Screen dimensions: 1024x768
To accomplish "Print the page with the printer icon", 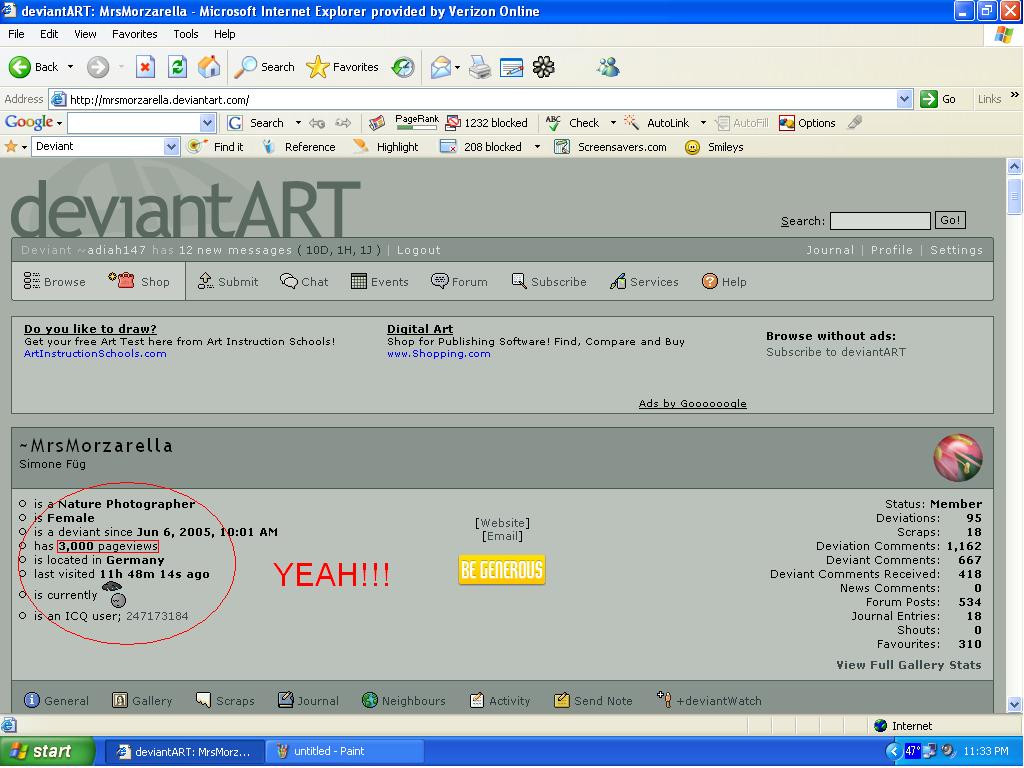I will 480,67.
